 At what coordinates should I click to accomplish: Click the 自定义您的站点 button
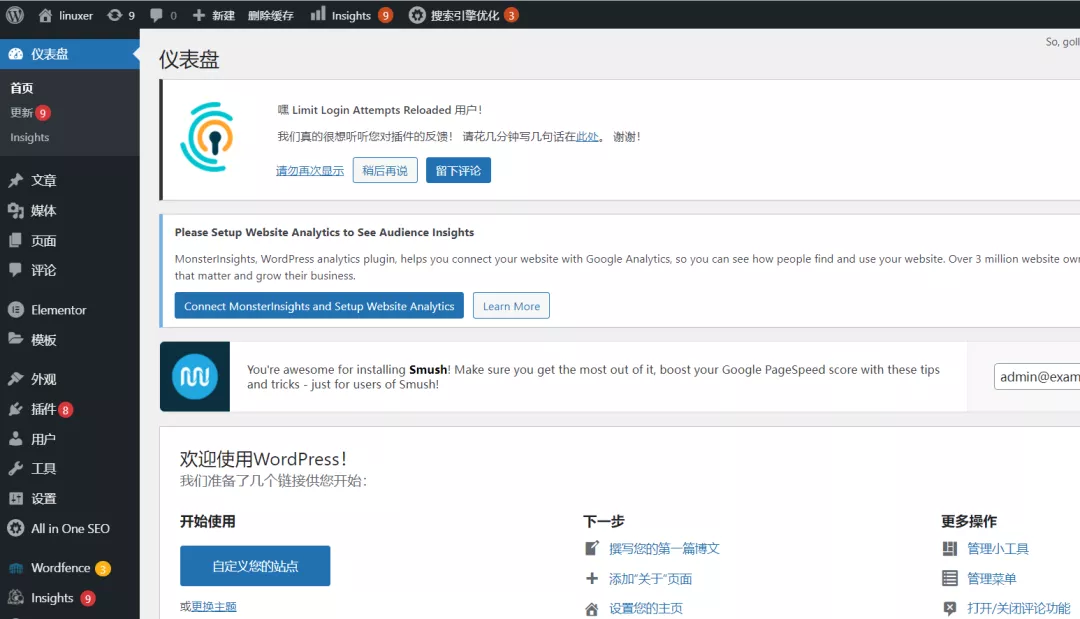click(x=255, y=566)
